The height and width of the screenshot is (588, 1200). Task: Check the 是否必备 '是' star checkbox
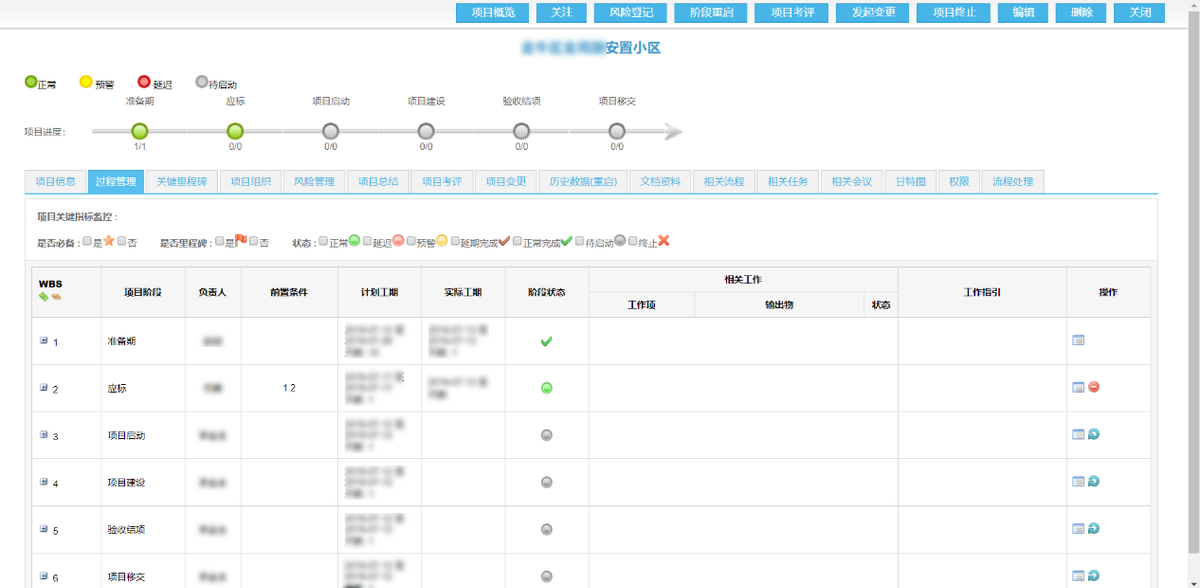[x=87, y=241]
